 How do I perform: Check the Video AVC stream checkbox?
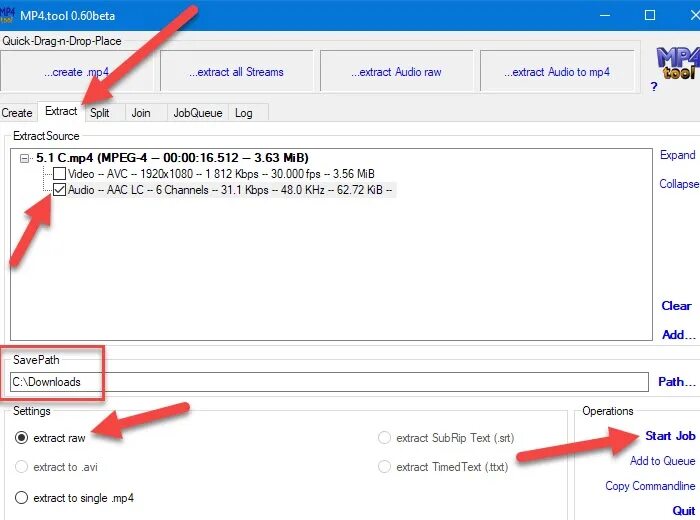pyautogui.click(x=59, y=174)
